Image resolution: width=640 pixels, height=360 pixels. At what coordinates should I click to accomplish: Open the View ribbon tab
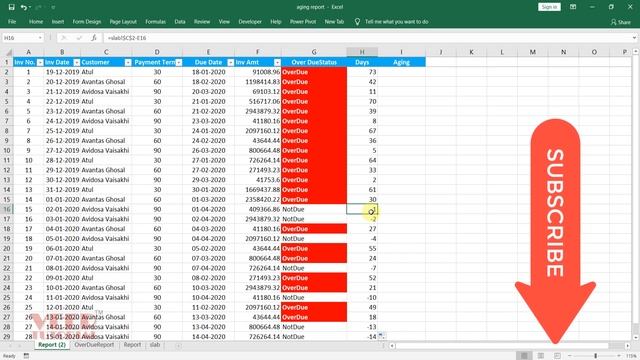(x=224, y=22)
